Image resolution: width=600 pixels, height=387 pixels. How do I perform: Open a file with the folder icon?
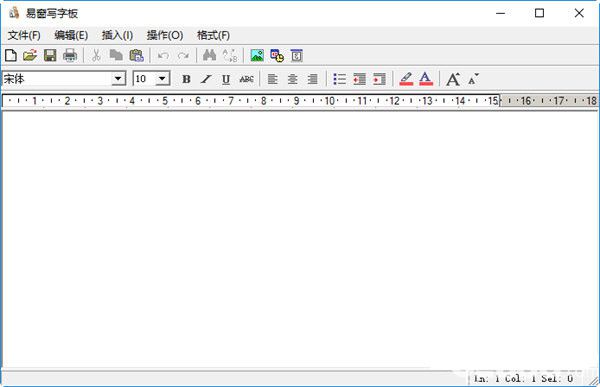point(30,56)
